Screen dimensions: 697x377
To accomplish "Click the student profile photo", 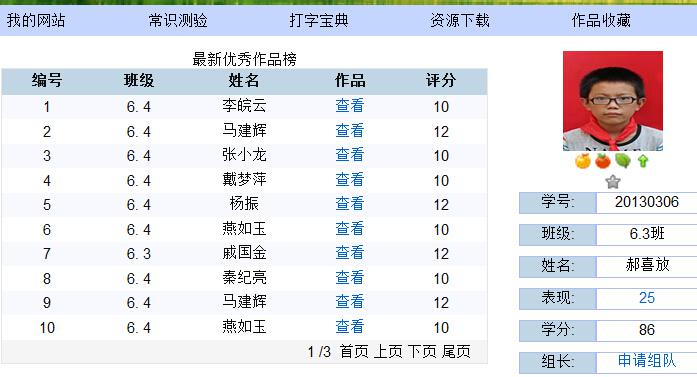I will point(613,101).
